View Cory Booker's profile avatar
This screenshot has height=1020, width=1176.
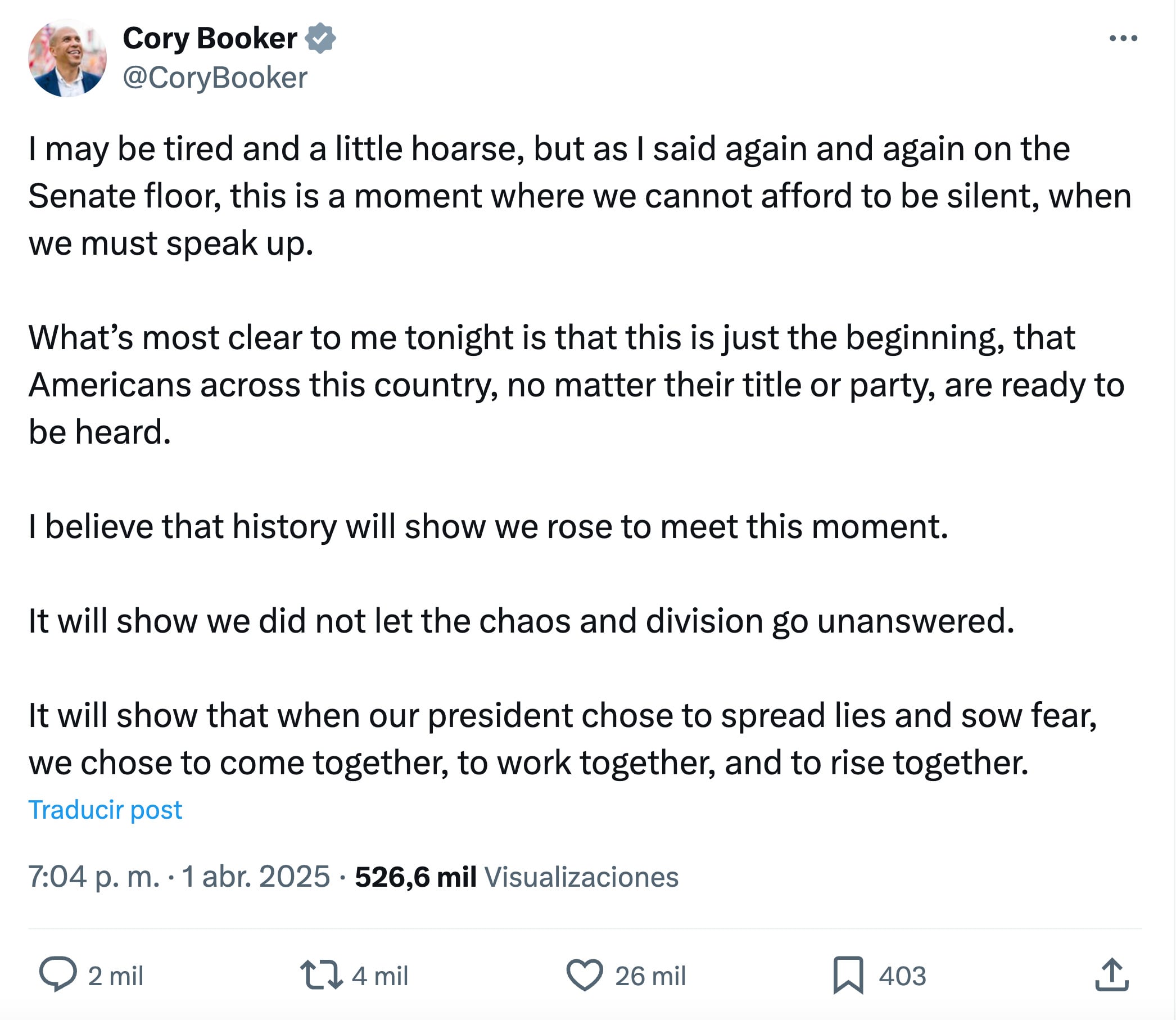[x=68, y=57]
